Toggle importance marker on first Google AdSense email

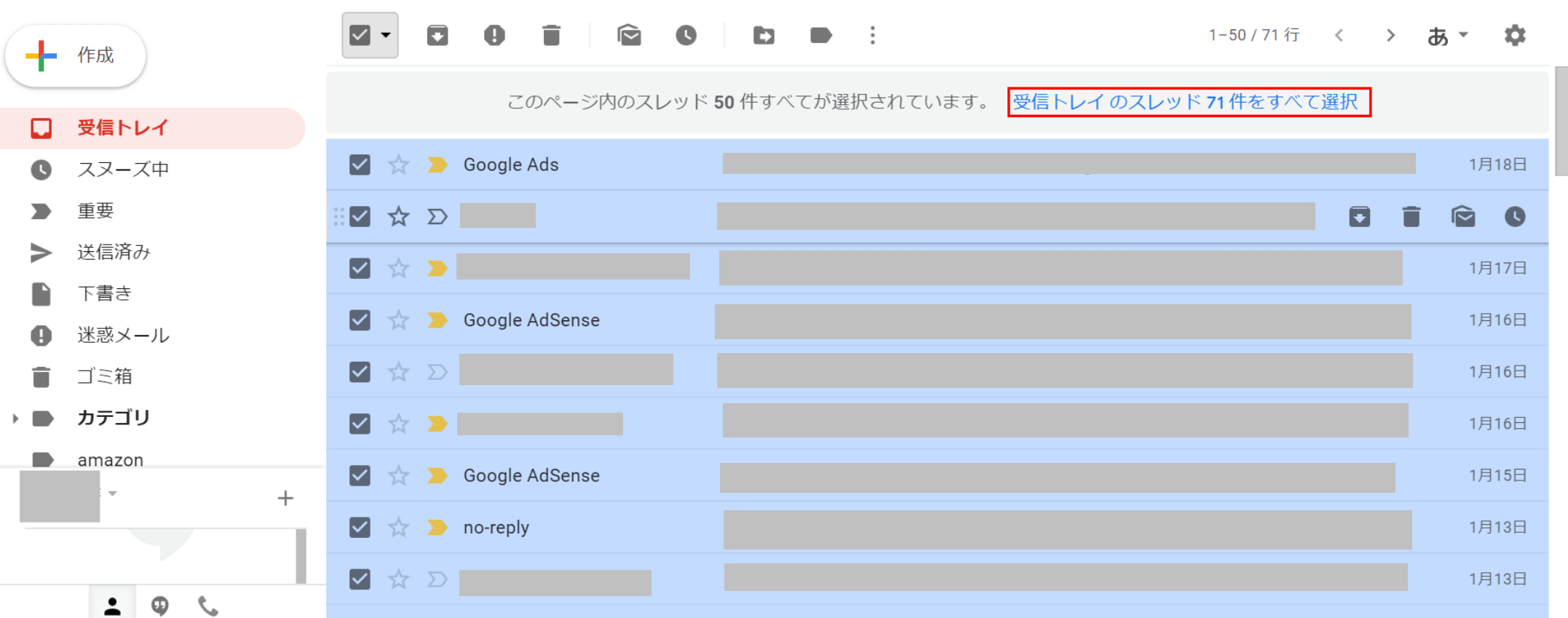437,320
